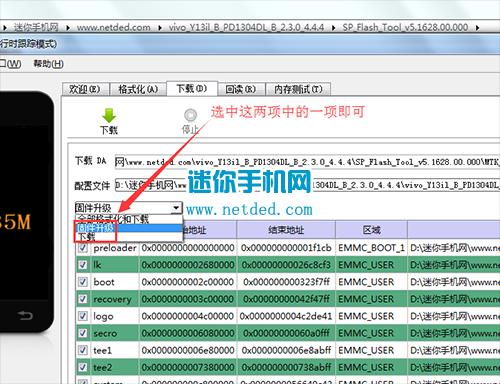Screen dimensions: 500x384
Task: Open the 窗口(W) menu
Action: [x=11, y=63]
